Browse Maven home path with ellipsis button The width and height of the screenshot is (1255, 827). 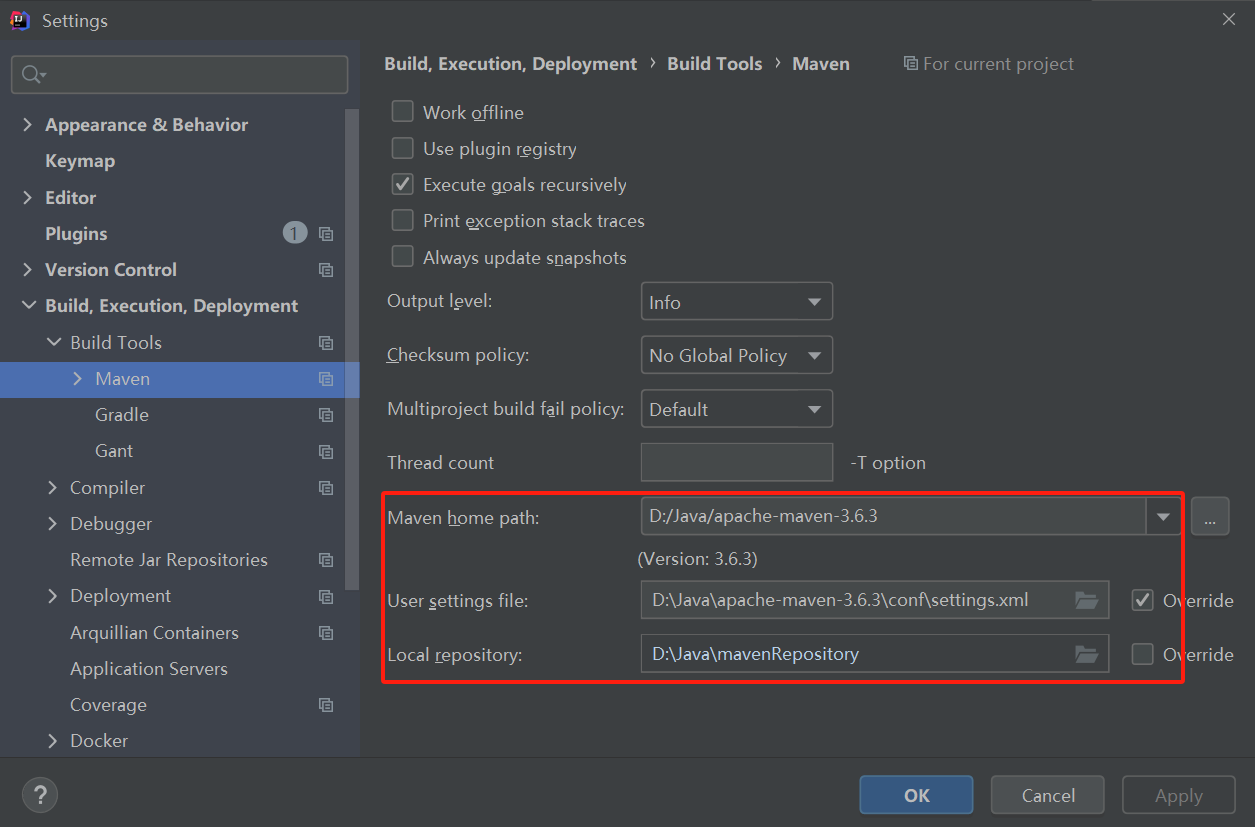pos(1210,517)
